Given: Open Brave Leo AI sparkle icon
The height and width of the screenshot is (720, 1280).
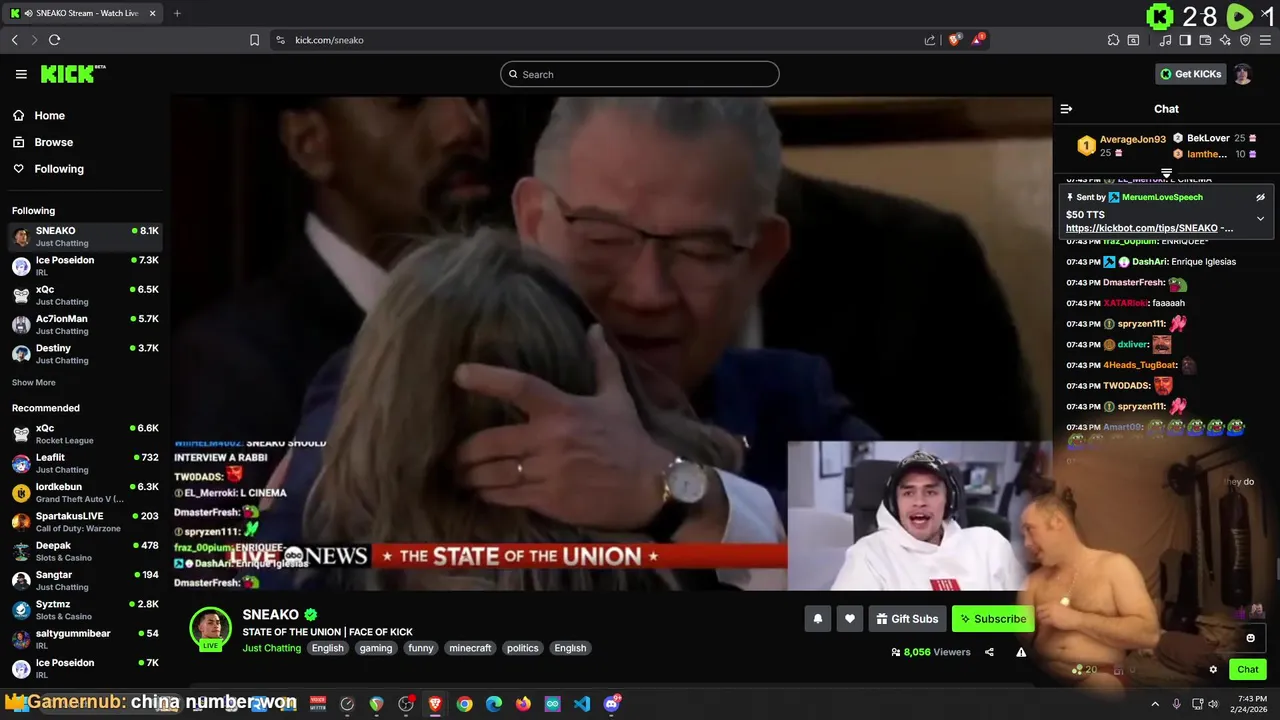Looking at the screenshot, I should tap(1225, 40).
